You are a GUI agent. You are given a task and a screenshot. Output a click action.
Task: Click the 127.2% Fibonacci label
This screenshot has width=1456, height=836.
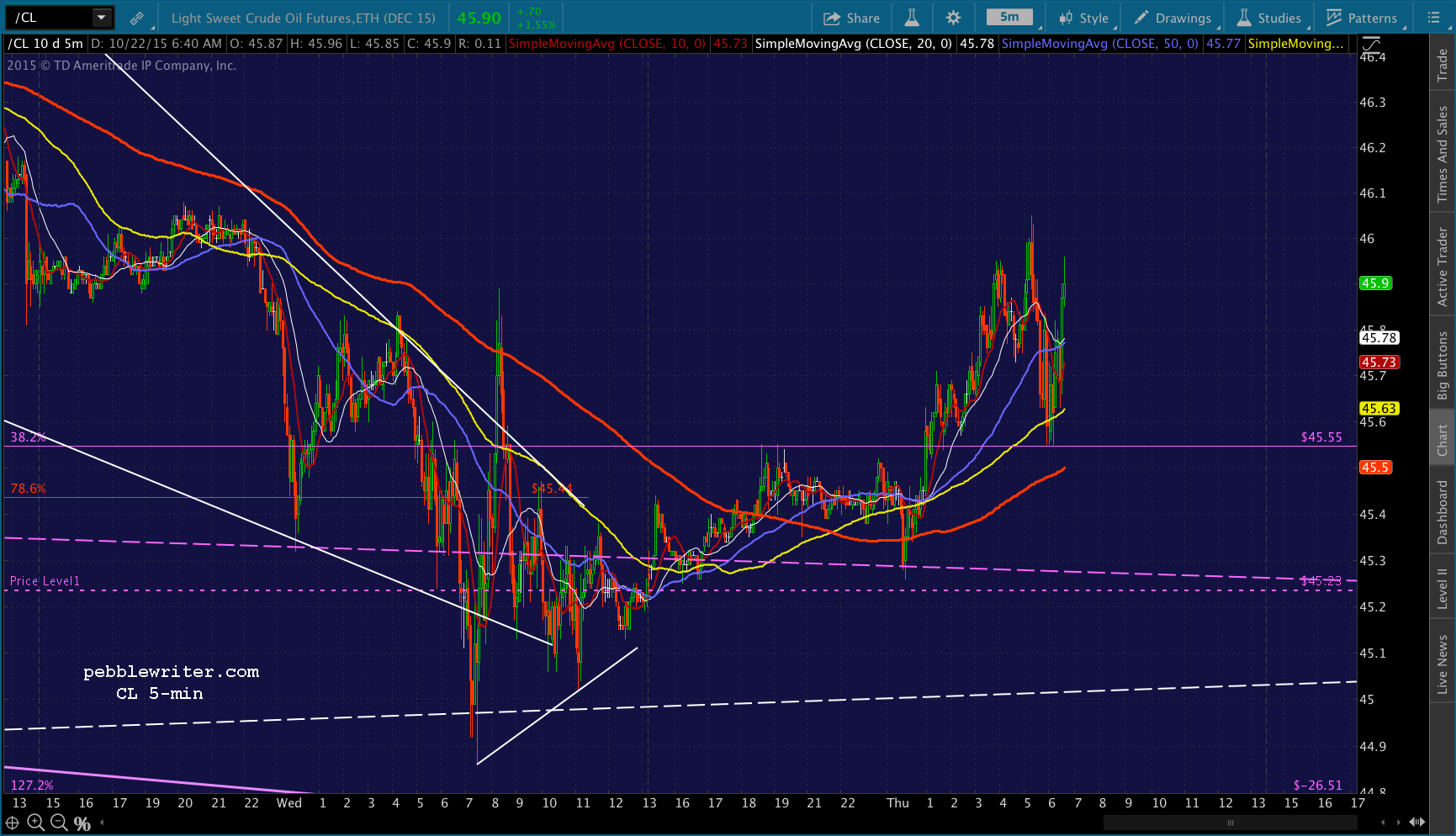[32, 786]
